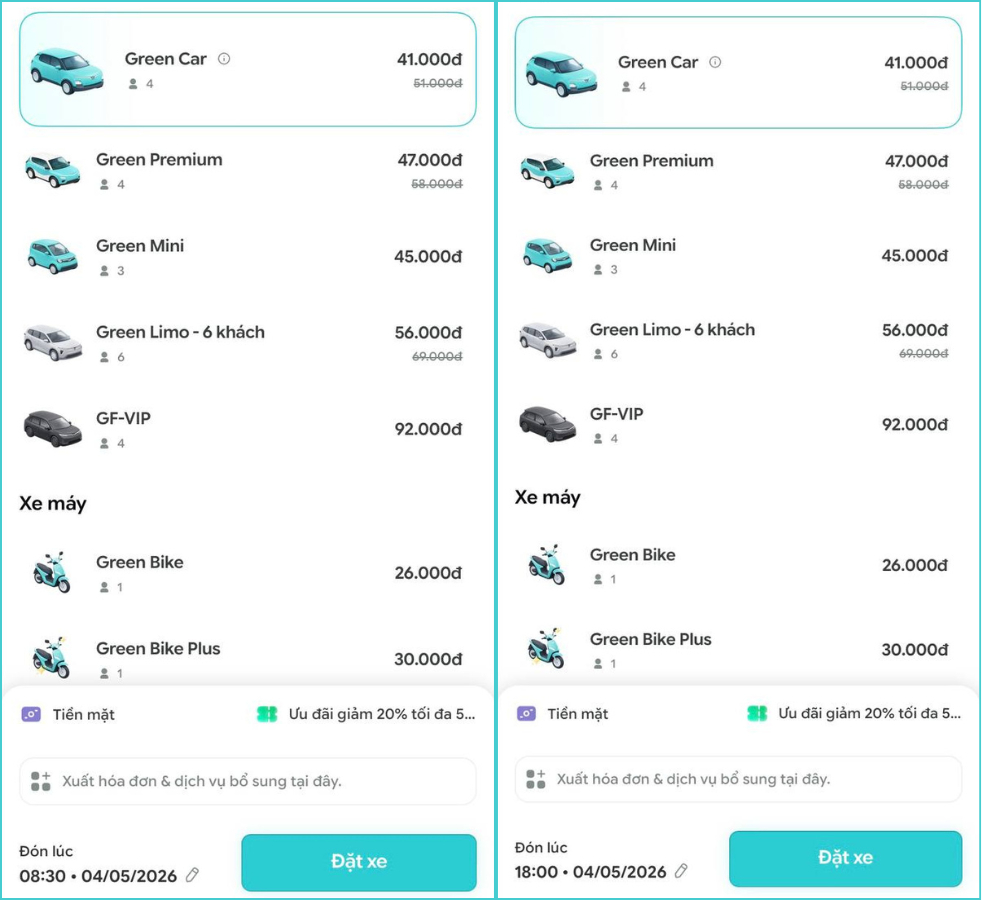Edit pickup time pencil icon beside 18:00
The height and width of the screenshot is (900, 982).
click(681, 871)
